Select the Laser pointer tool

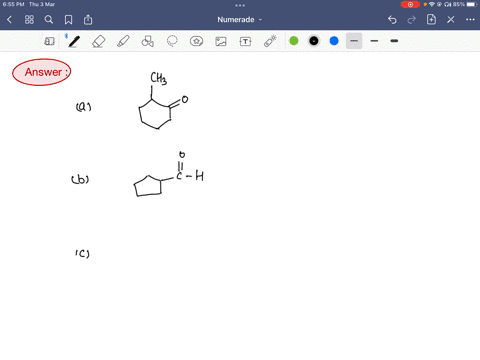point(270,41)
